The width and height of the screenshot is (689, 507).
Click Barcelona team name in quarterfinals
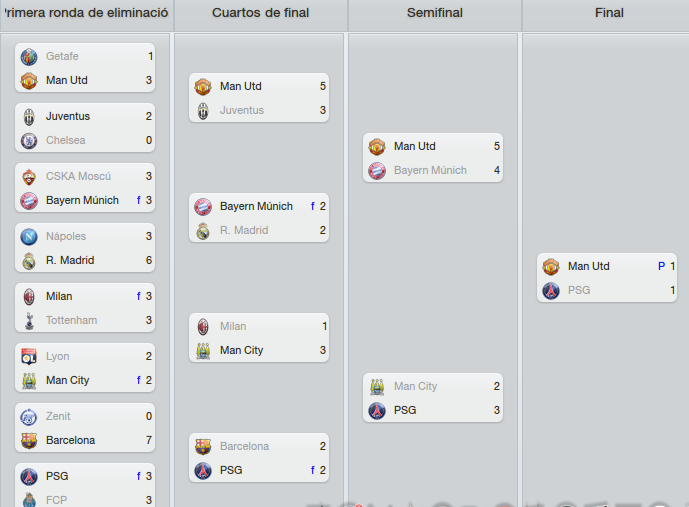(x=244, y=446)
